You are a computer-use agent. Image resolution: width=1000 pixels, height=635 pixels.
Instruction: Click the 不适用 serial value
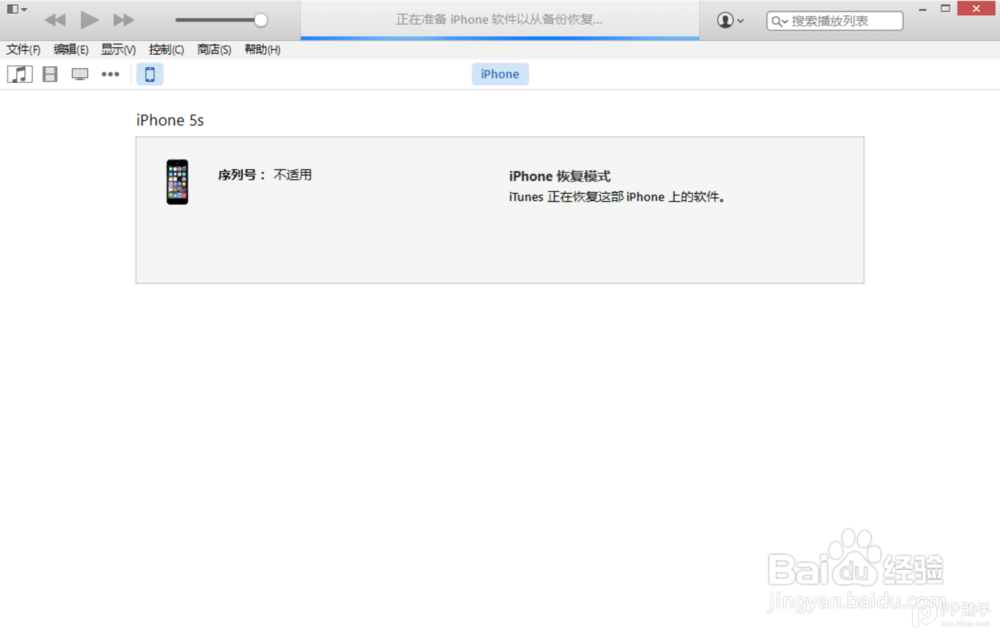(293, 175)
